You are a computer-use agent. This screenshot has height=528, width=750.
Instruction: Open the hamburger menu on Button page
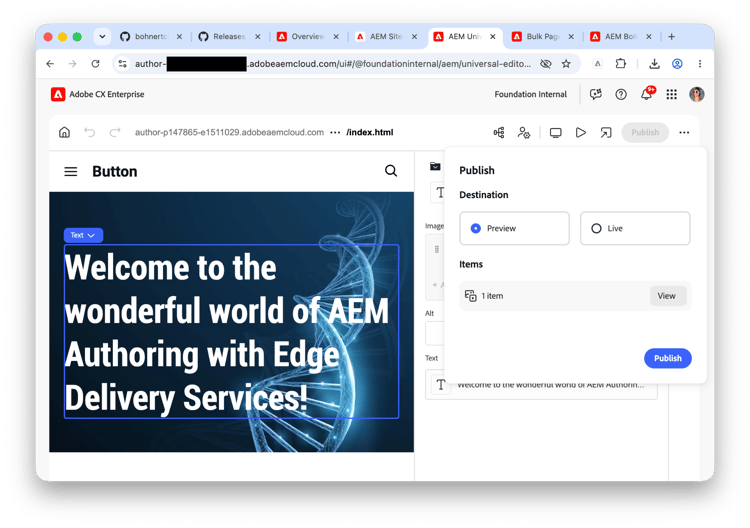[x=71, y=171]
